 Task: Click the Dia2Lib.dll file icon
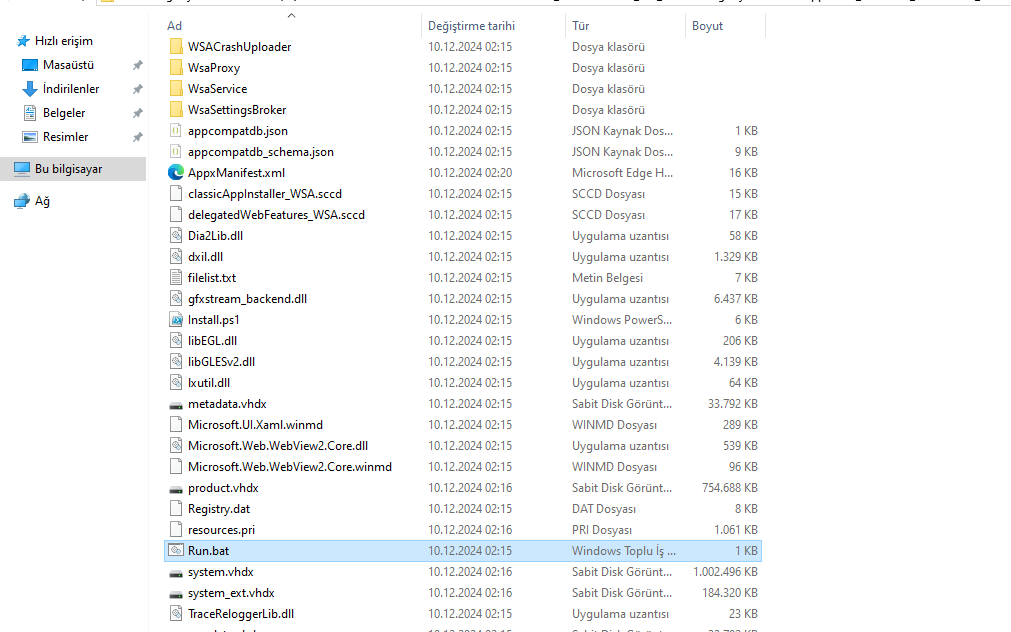(x=176, y=236)
